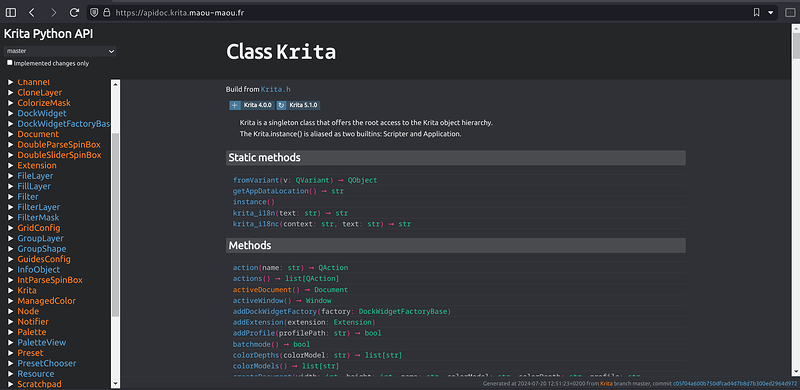Click the plus icon beside Krita 4.0.0
800x390 pixels.
pyautogui.click(x=235, y=105)
